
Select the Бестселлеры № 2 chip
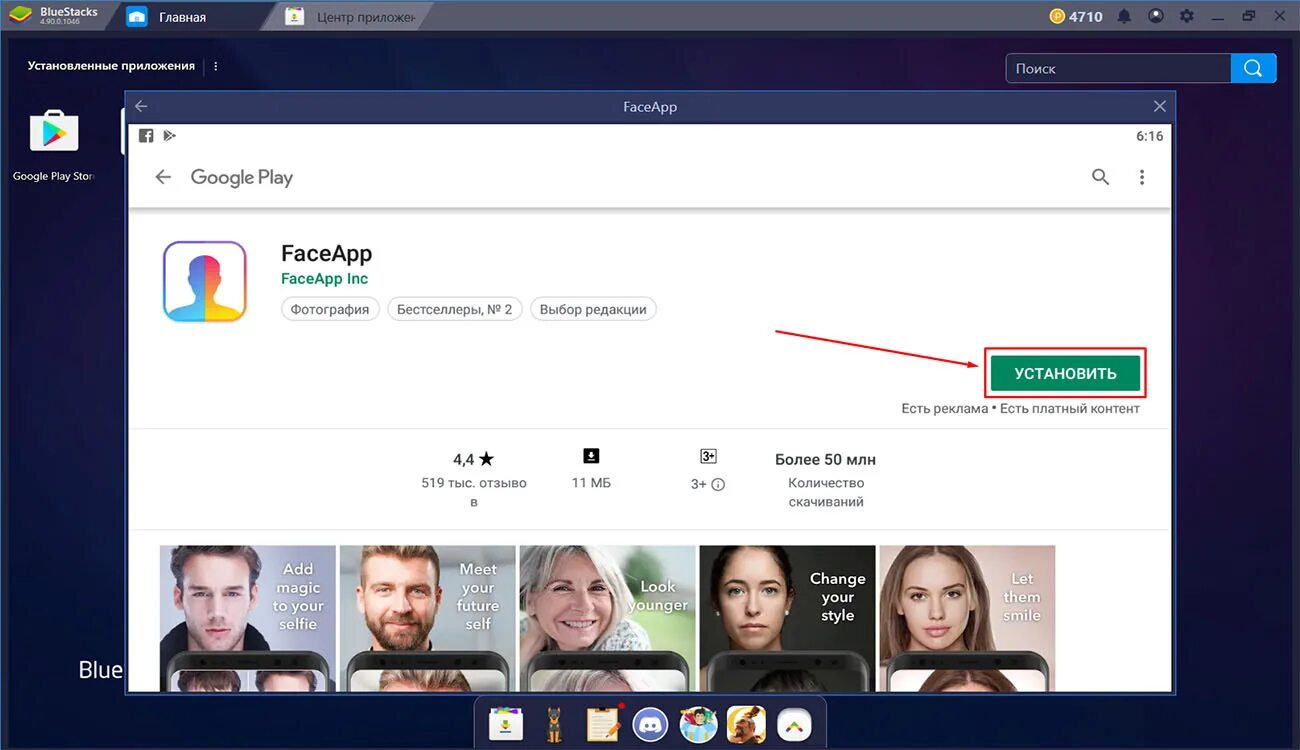coord(454,309)
